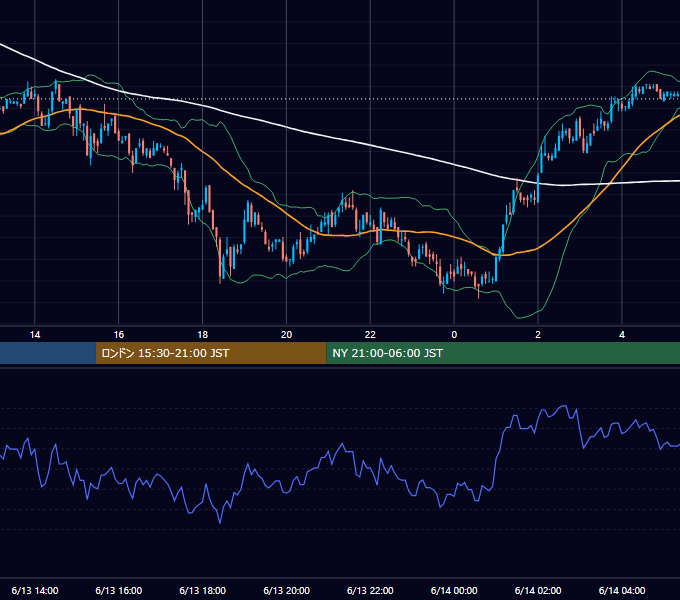Click the 6/14 02:00 date label

[x=538, y=590]
